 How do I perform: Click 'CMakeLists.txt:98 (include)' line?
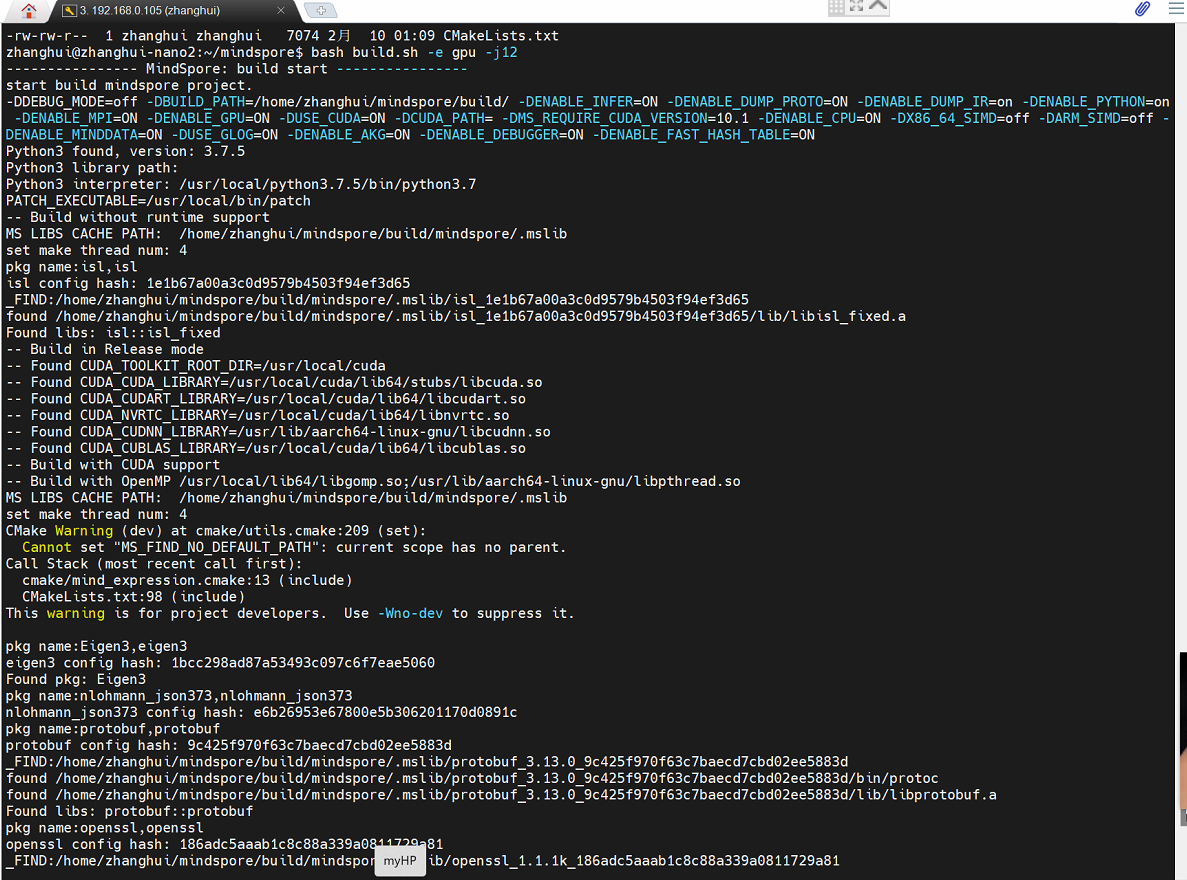[x=133, y=597]
